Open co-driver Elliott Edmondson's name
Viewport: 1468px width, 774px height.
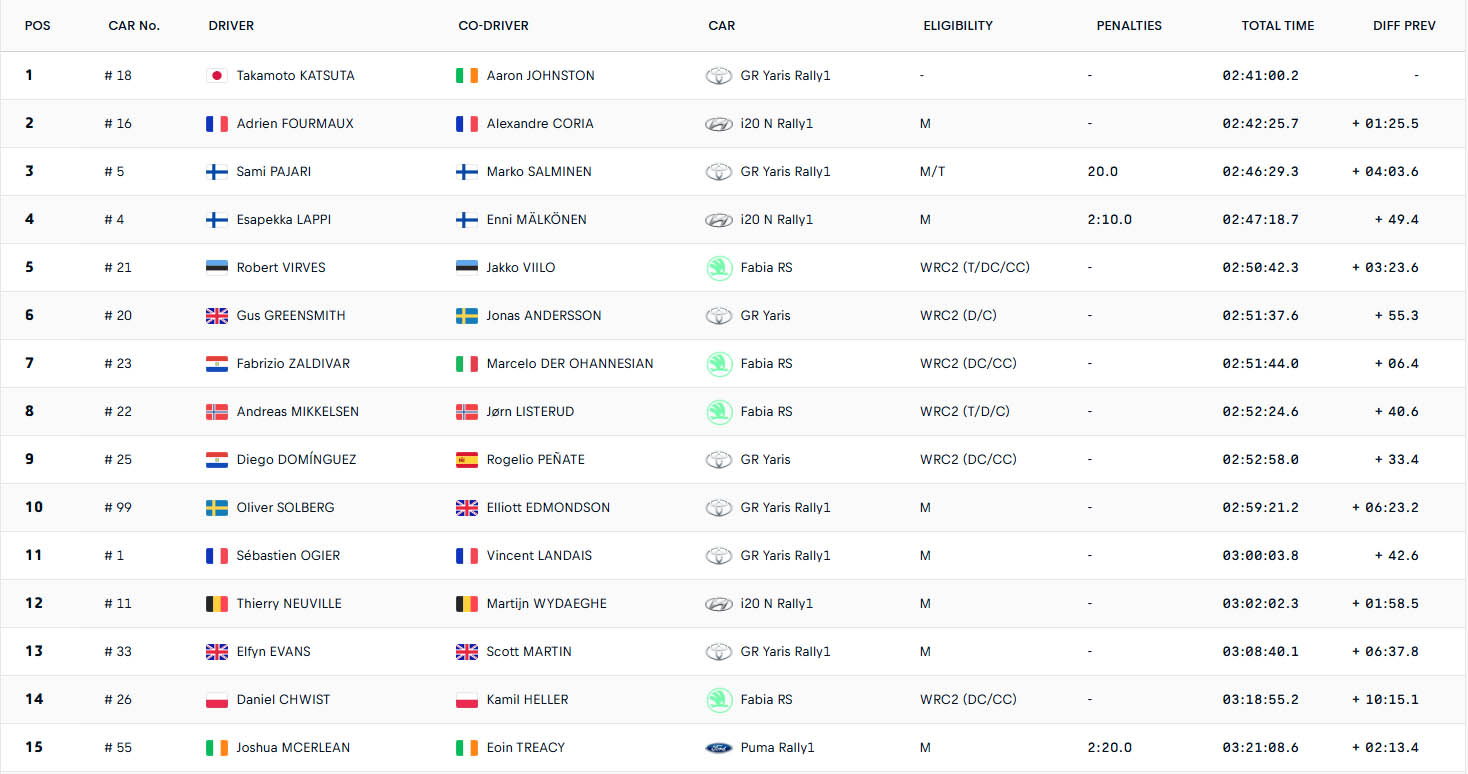[547, 508]
